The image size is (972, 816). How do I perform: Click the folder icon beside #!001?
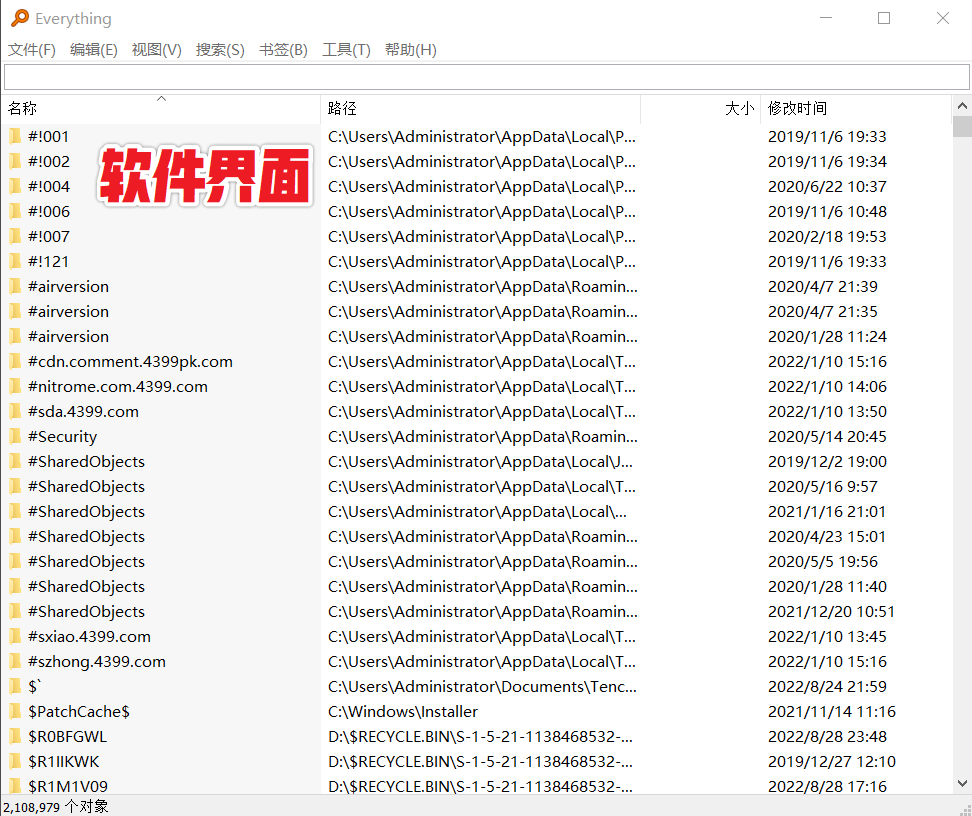[17, 136]
